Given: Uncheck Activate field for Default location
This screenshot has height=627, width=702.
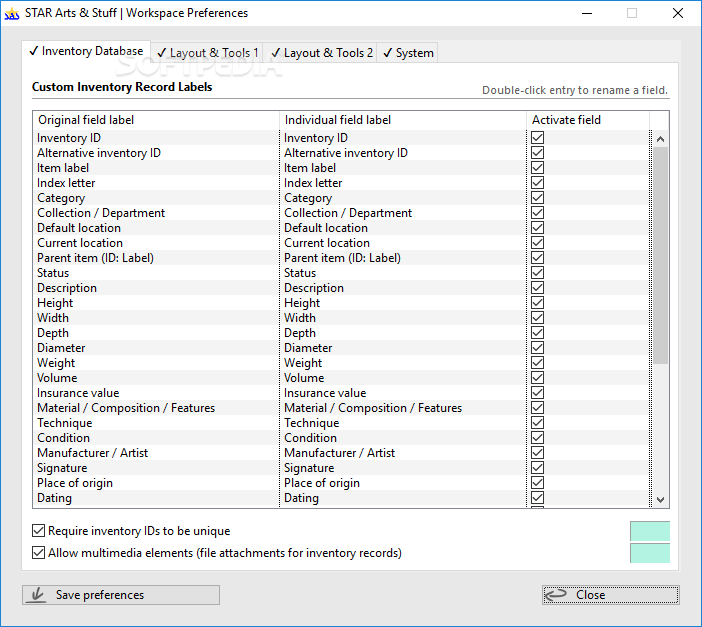Looking at the screenshot, I should pyautogui.click(x=538, y=228).
